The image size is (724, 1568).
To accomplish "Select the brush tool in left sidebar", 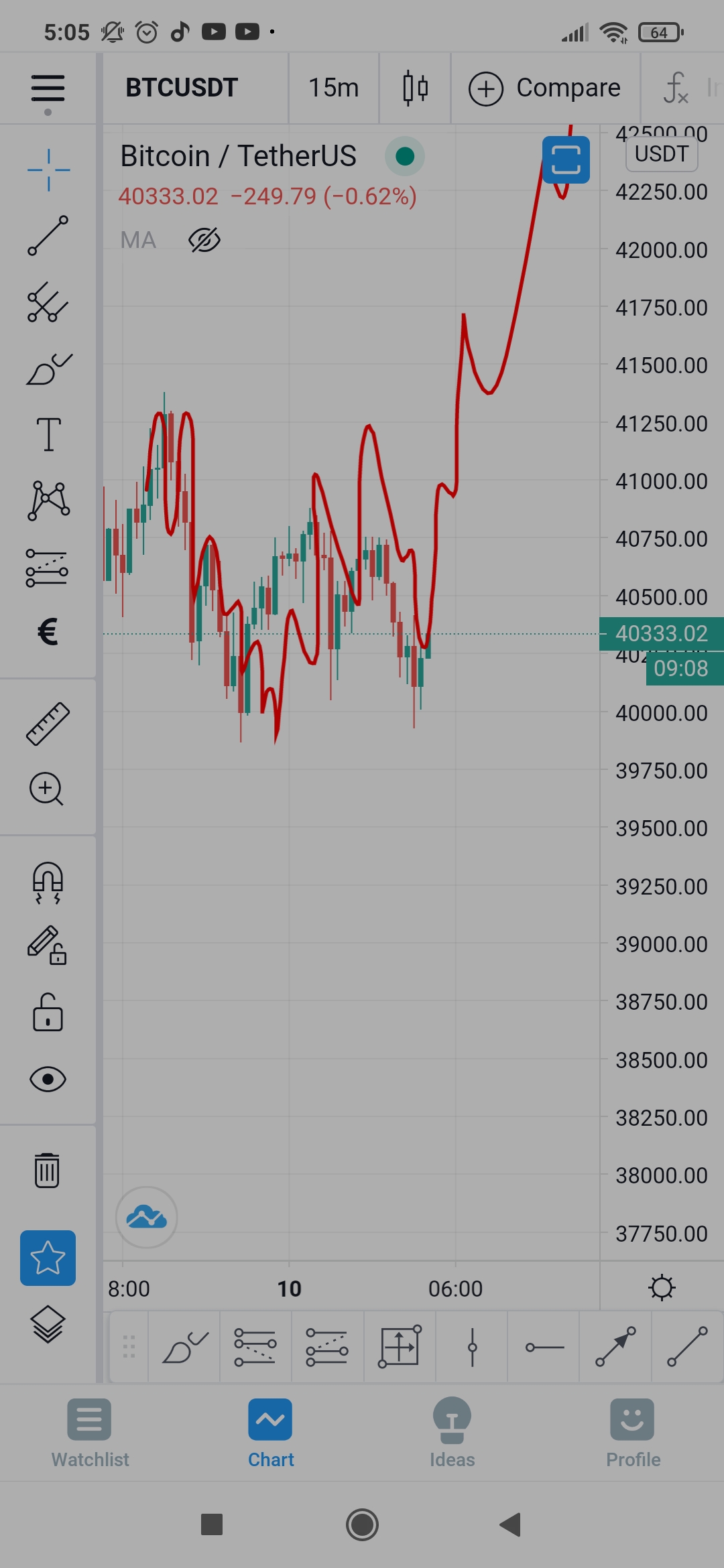I will [x=48, y=369].
